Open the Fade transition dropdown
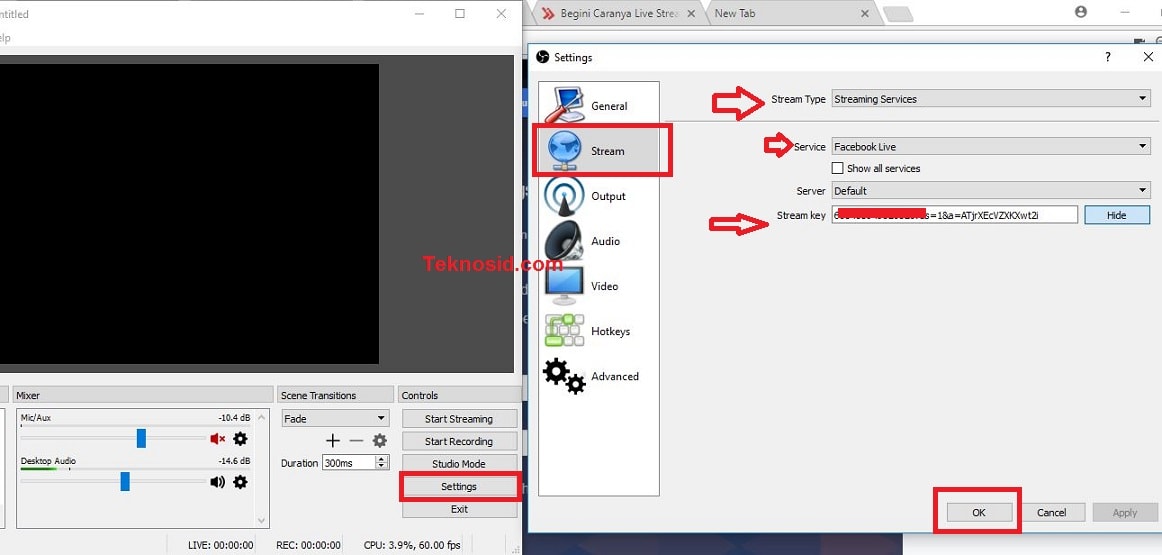This screenshot has height=555, width=1162. coord(335,419)
